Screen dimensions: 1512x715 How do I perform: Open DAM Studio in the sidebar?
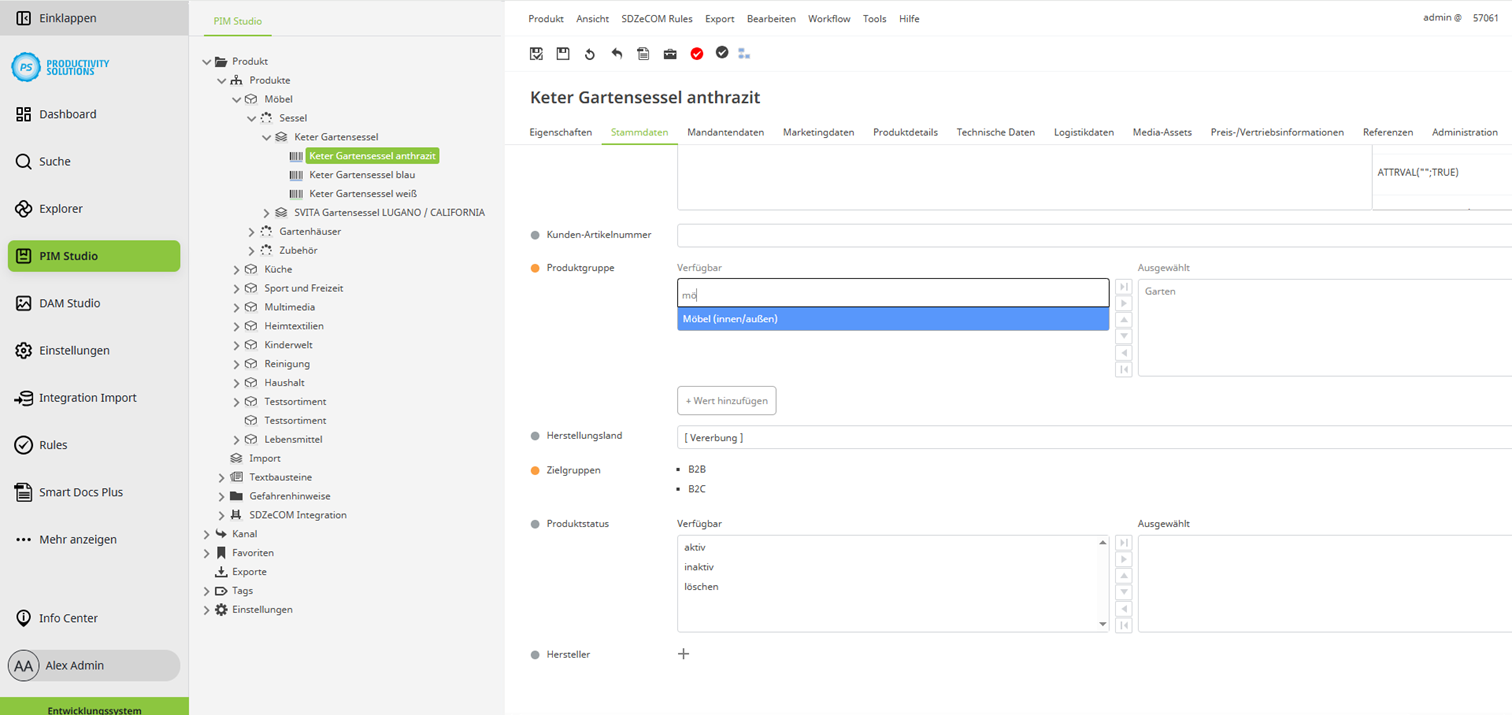click(69, 303)
